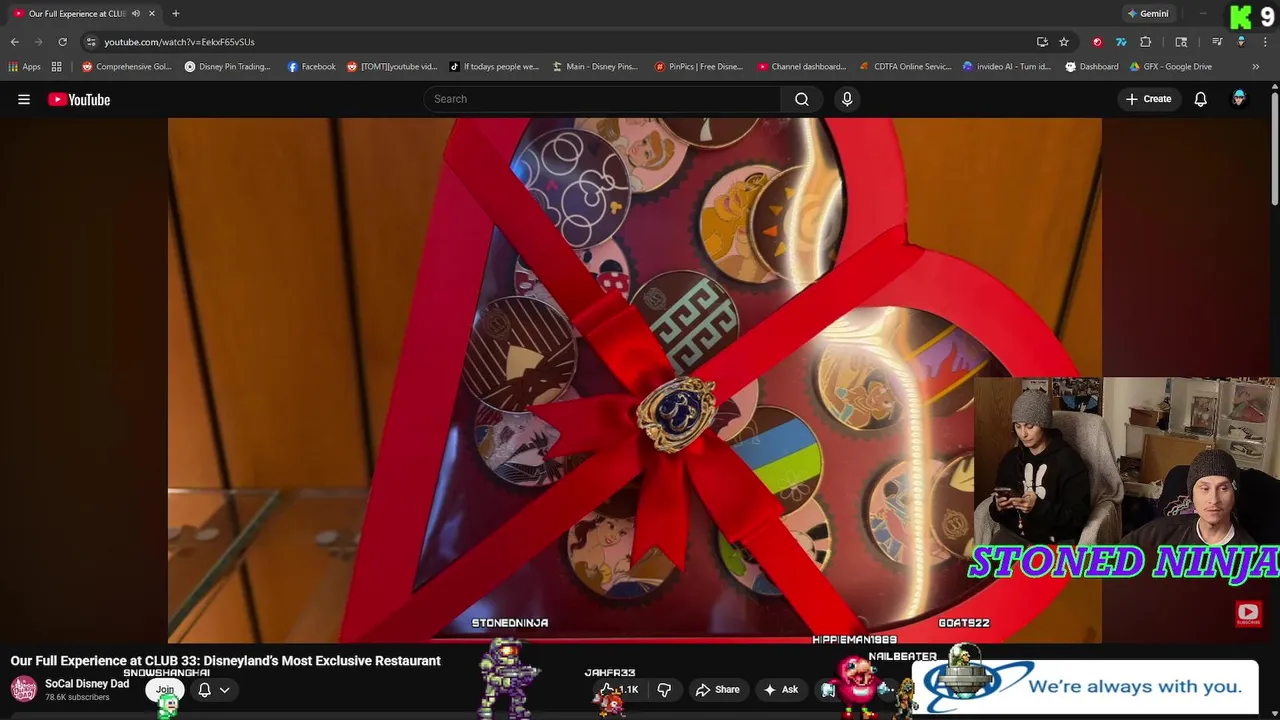
Task: Click the search magnifier button
Action: (x=802, y=99)
